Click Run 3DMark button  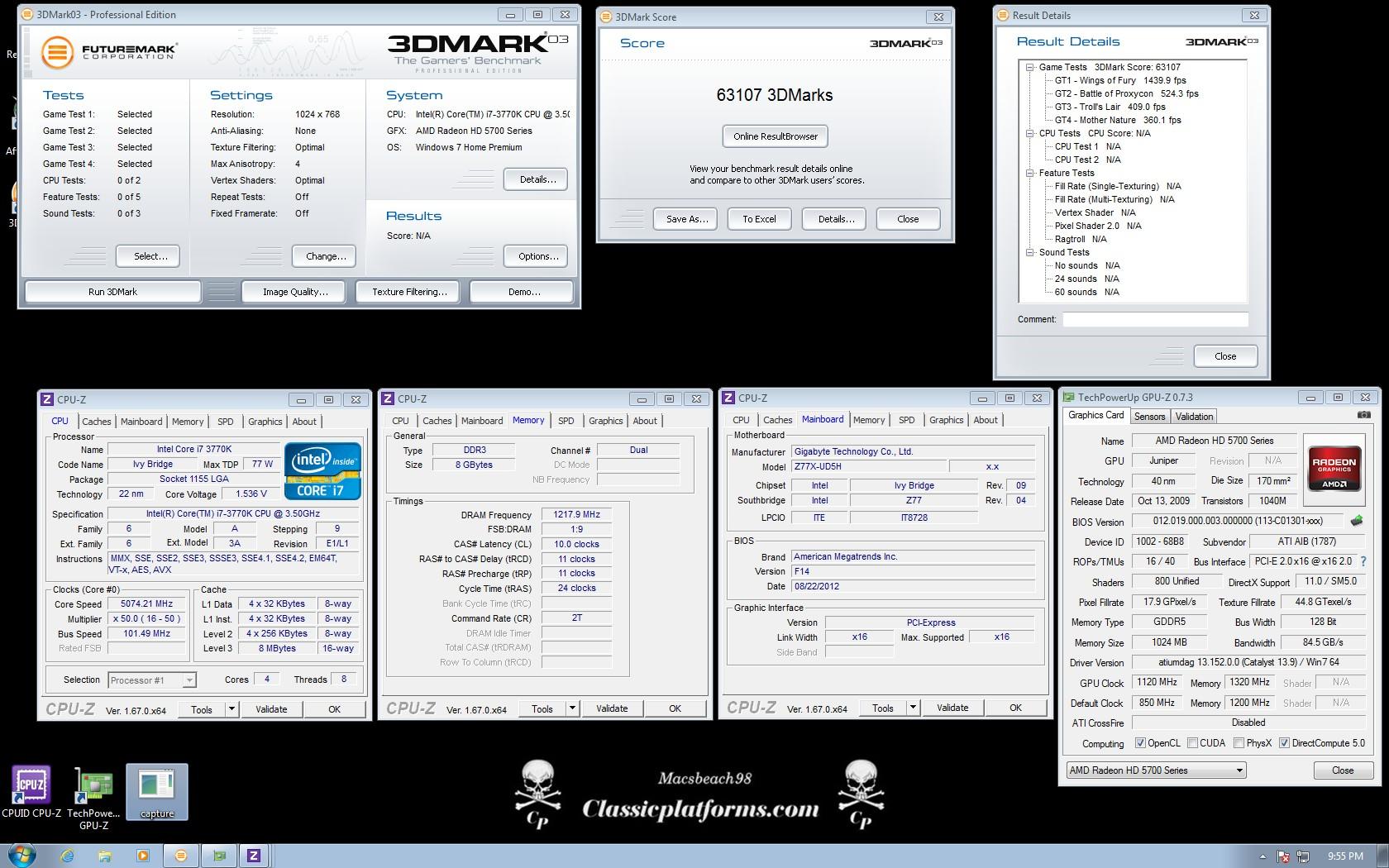coord(113,292)
